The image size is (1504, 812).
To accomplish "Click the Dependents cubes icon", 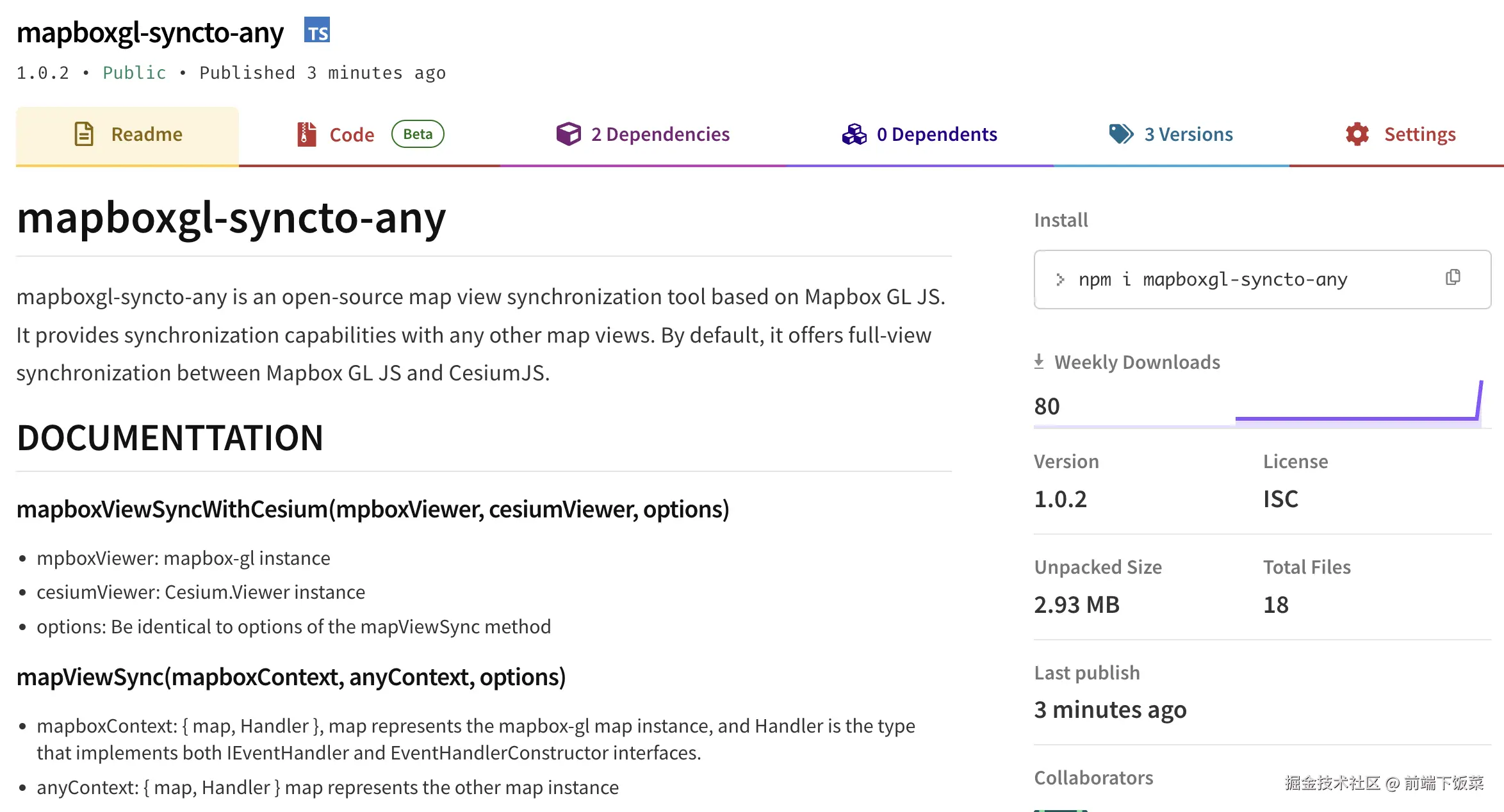I will tap(854, 134).
